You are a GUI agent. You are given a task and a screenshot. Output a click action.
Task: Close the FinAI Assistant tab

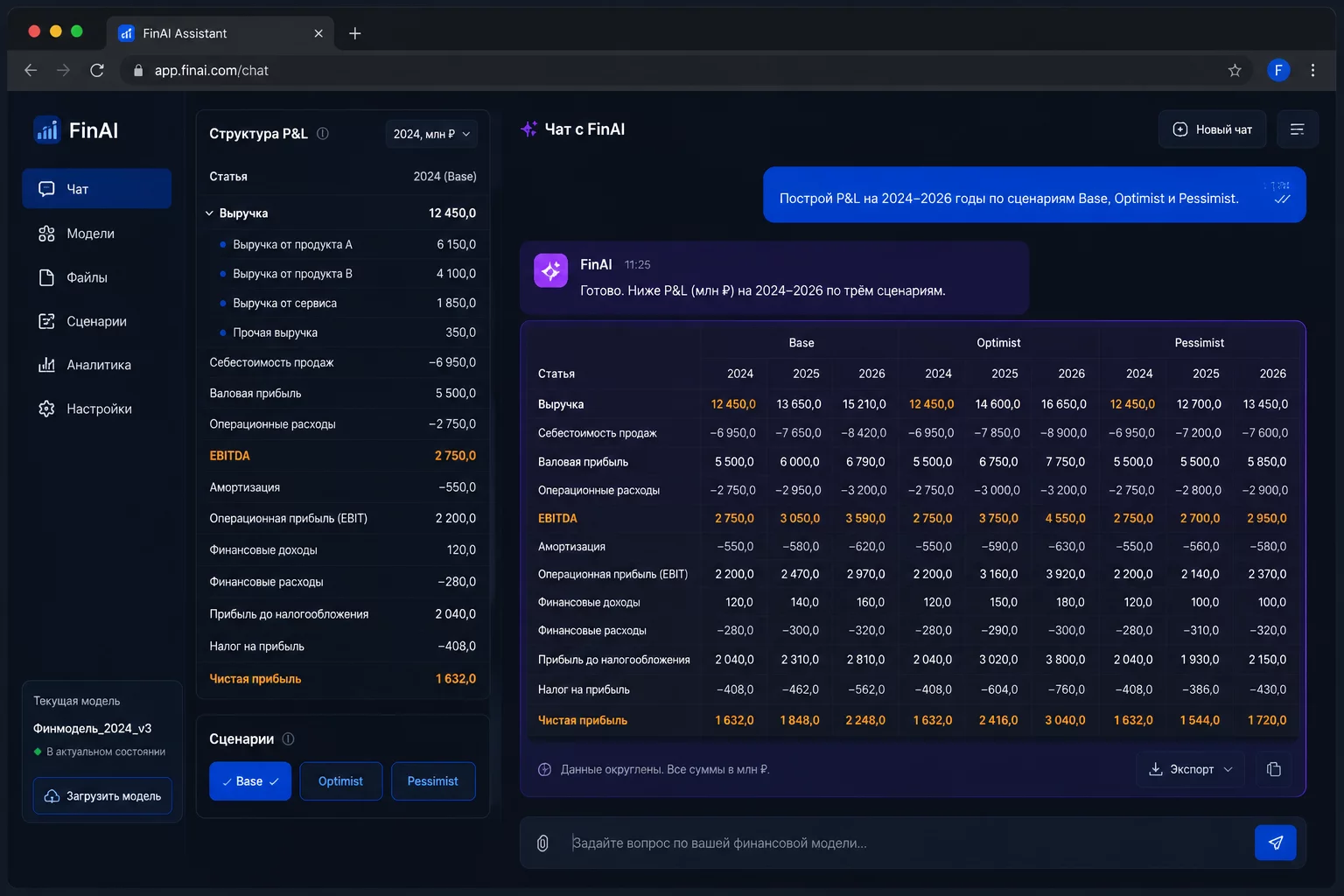point(318,33)
